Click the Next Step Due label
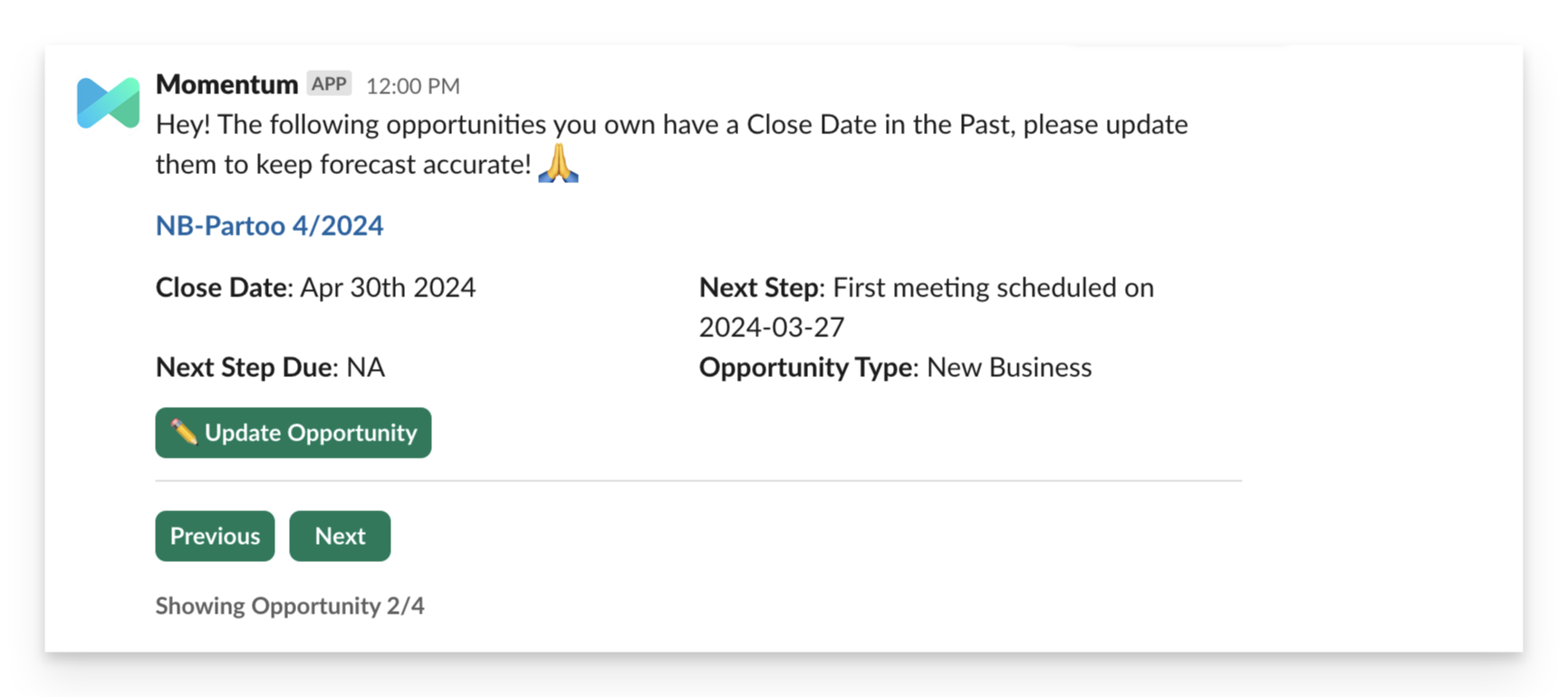This screenshot has height=697, width=1568. point(244,367)
